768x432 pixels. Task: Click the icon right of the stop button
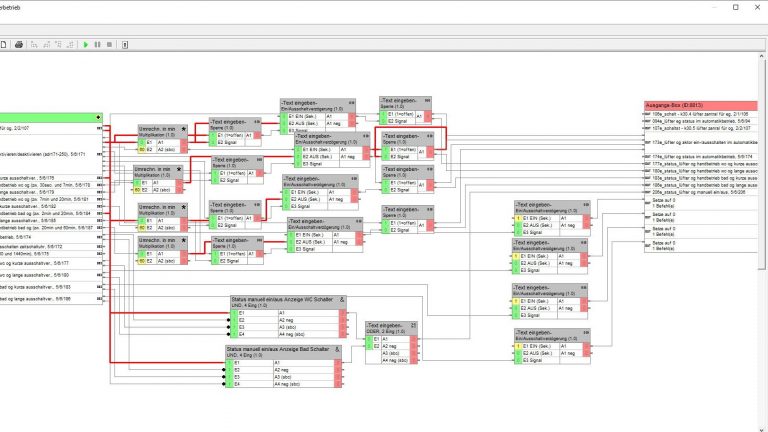(124, 45)
